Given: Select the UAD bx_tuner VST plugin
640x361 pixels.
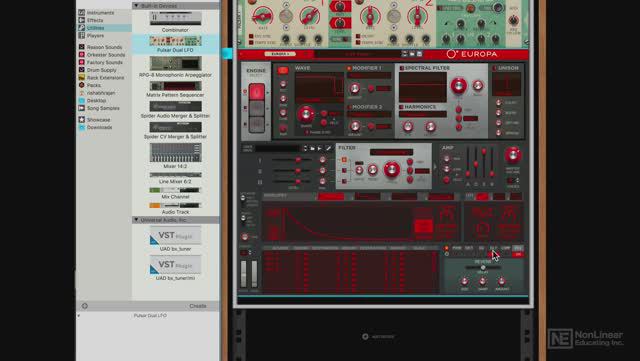Looking at the screenshot, I should tap(175, 239).
